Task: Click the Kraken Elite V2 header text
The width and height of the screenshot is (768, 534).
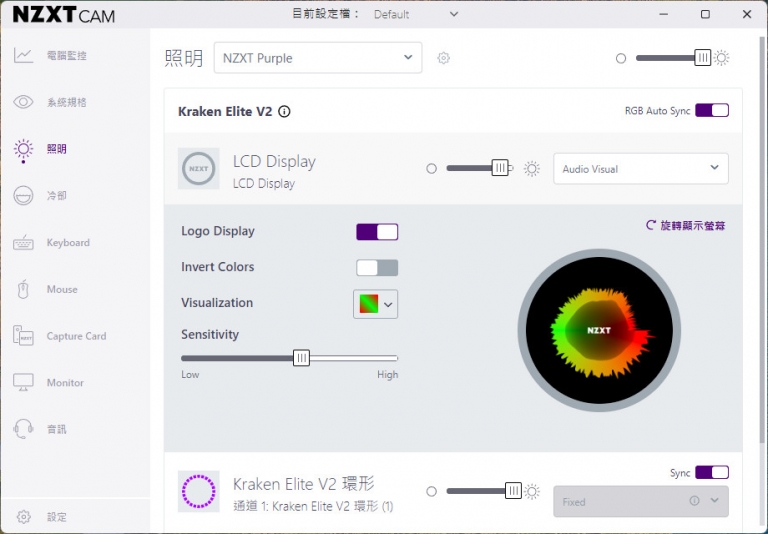Action: pyautogui.click(x=225, y=112)
